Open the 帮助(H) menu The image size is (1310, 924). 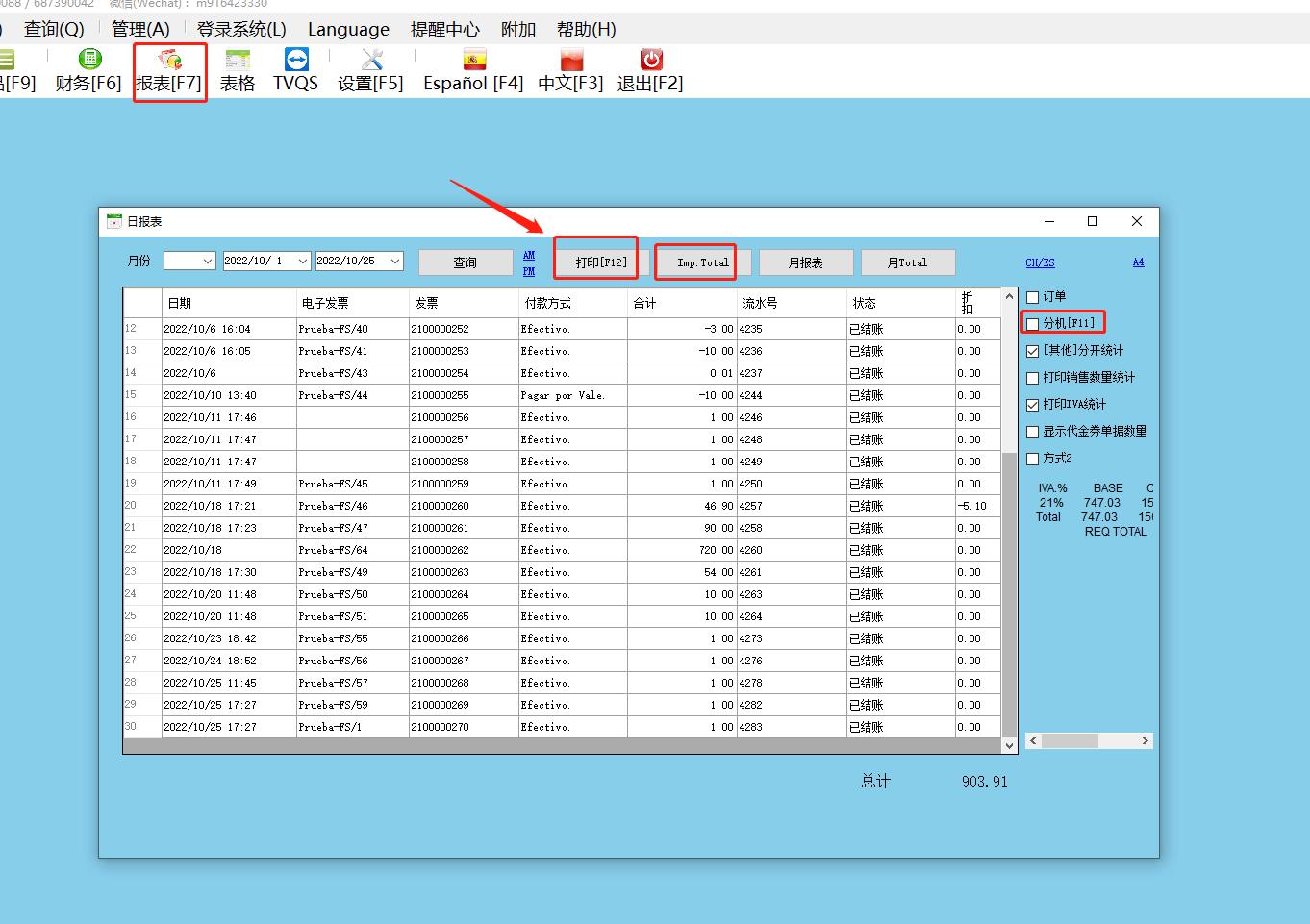point(587,29)
